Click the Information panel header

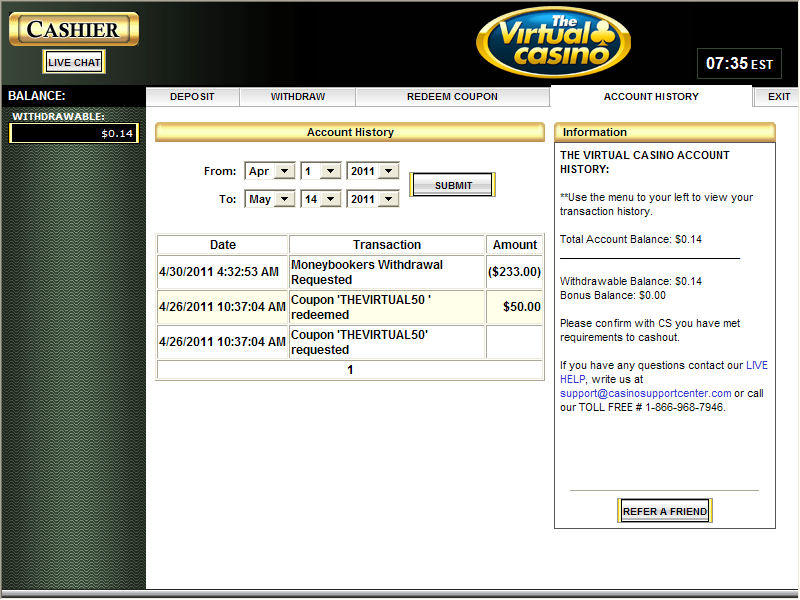tap(665, 132)
